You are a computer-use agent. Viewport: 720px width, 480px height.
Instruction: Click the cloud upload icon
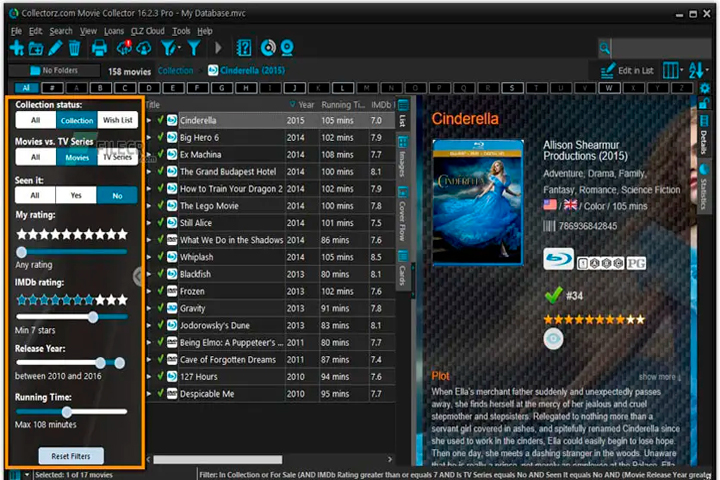(144, 48)
